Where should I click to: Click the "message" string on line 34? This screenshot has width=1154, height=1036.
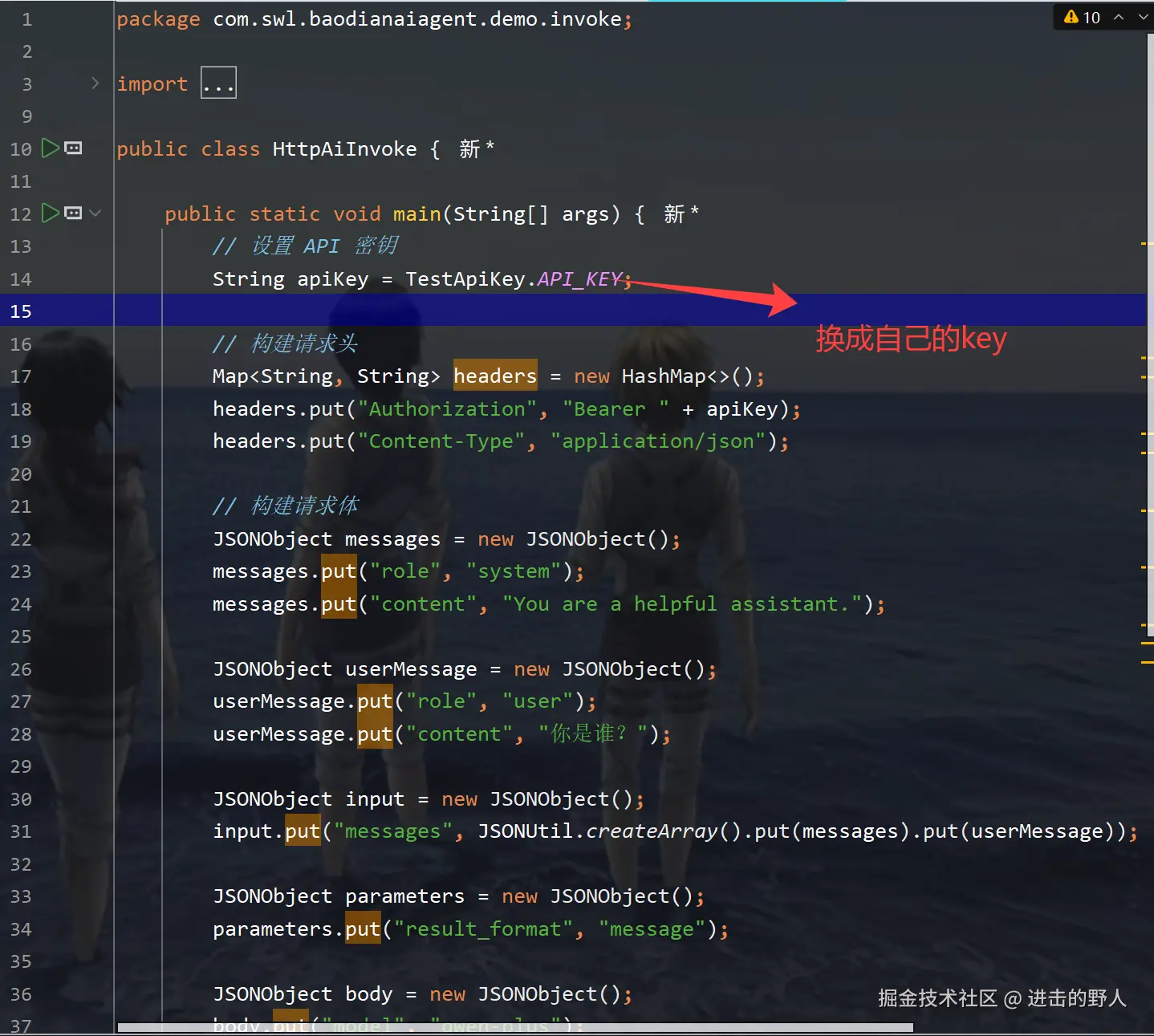(652, 929)
